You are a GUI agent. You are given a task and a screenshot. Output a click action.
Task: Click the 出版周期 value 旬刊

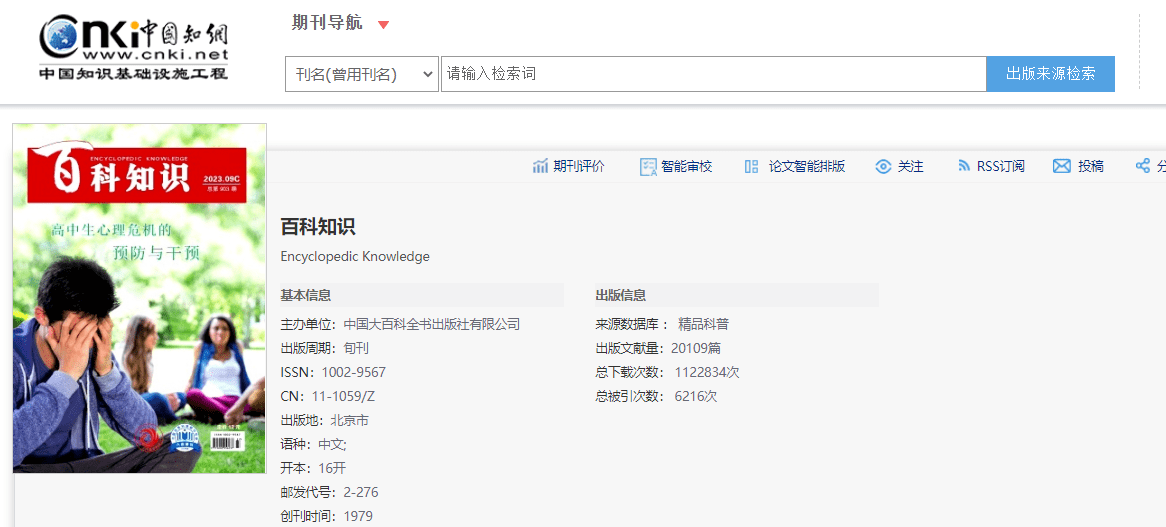pyautogui.click(x=355, y=348)
